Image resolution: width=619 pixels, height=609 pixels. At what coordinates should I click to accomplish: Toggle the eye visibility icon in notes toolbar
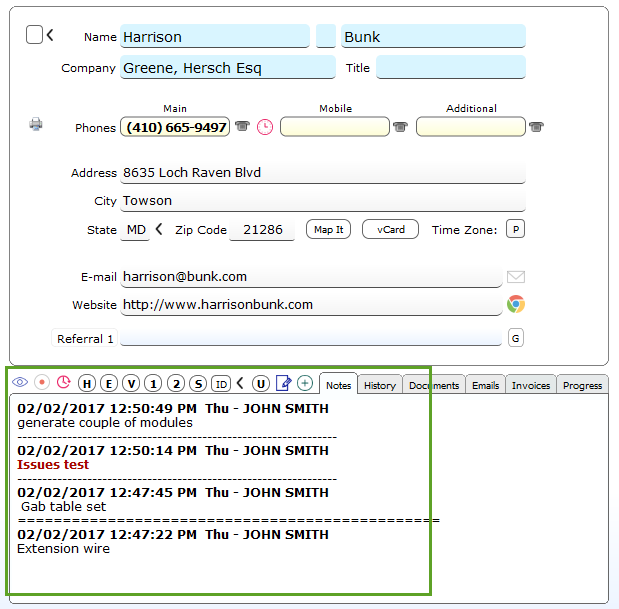click(20, 383)
